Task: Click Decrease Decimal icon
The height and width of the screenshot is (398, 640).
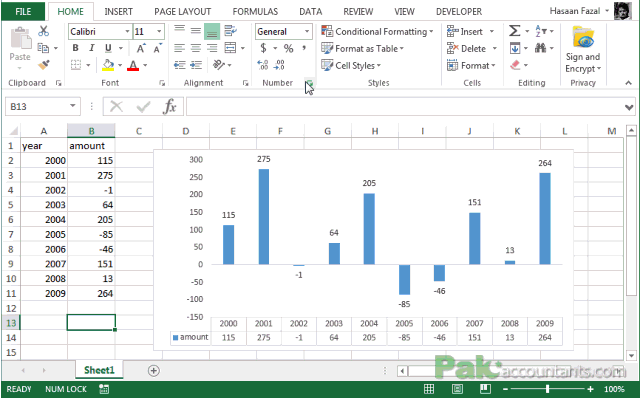Action: click(x=279, y=65)
